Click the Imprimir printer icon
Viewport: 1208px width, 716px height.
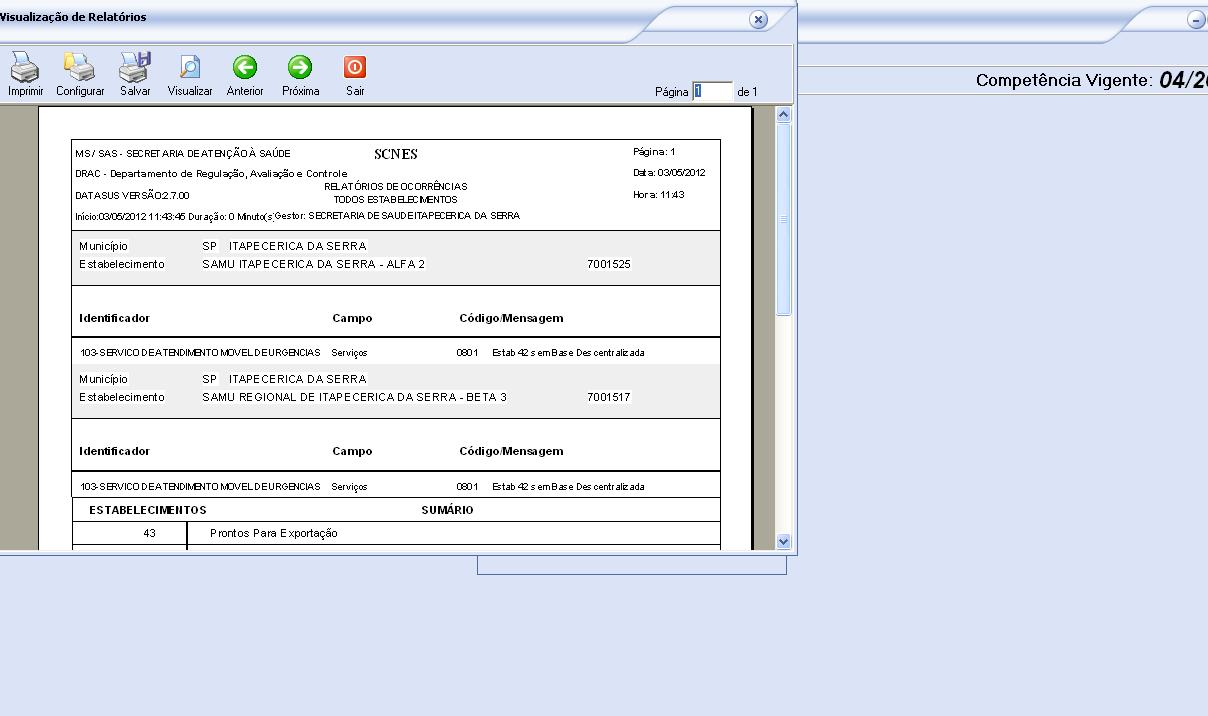click(25, 68)
